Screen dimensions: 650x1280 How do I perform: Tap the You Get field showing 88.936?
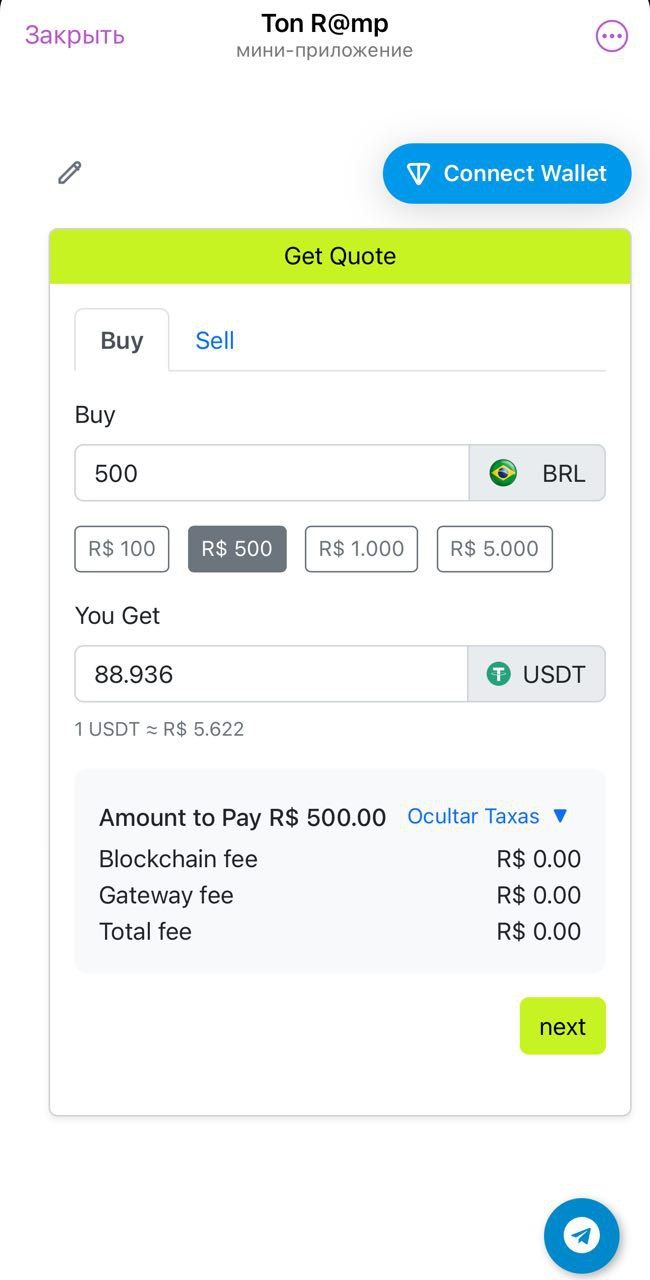click(x=270, y=674)
